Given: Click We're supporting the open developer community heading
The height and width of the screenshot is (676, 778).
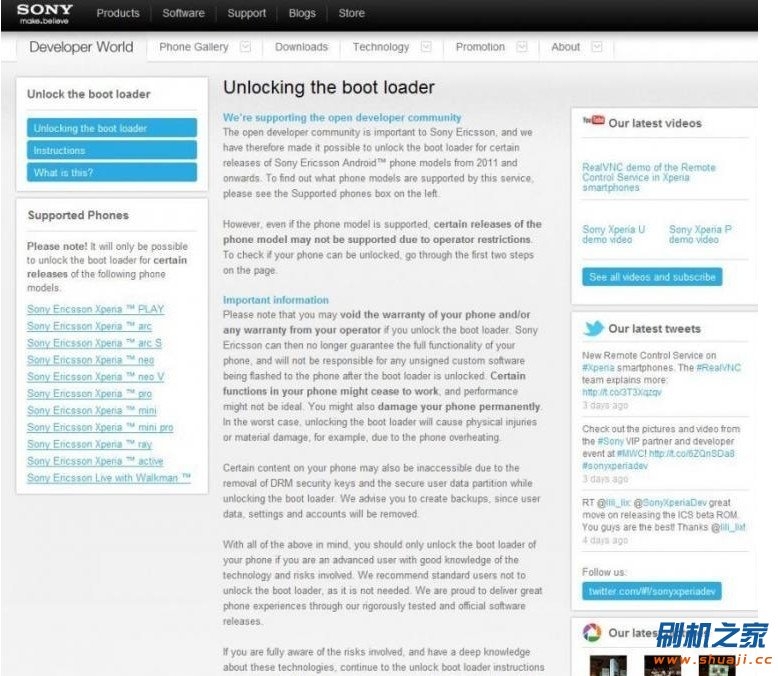Looking at the screenshot, I should click(342, 118).
